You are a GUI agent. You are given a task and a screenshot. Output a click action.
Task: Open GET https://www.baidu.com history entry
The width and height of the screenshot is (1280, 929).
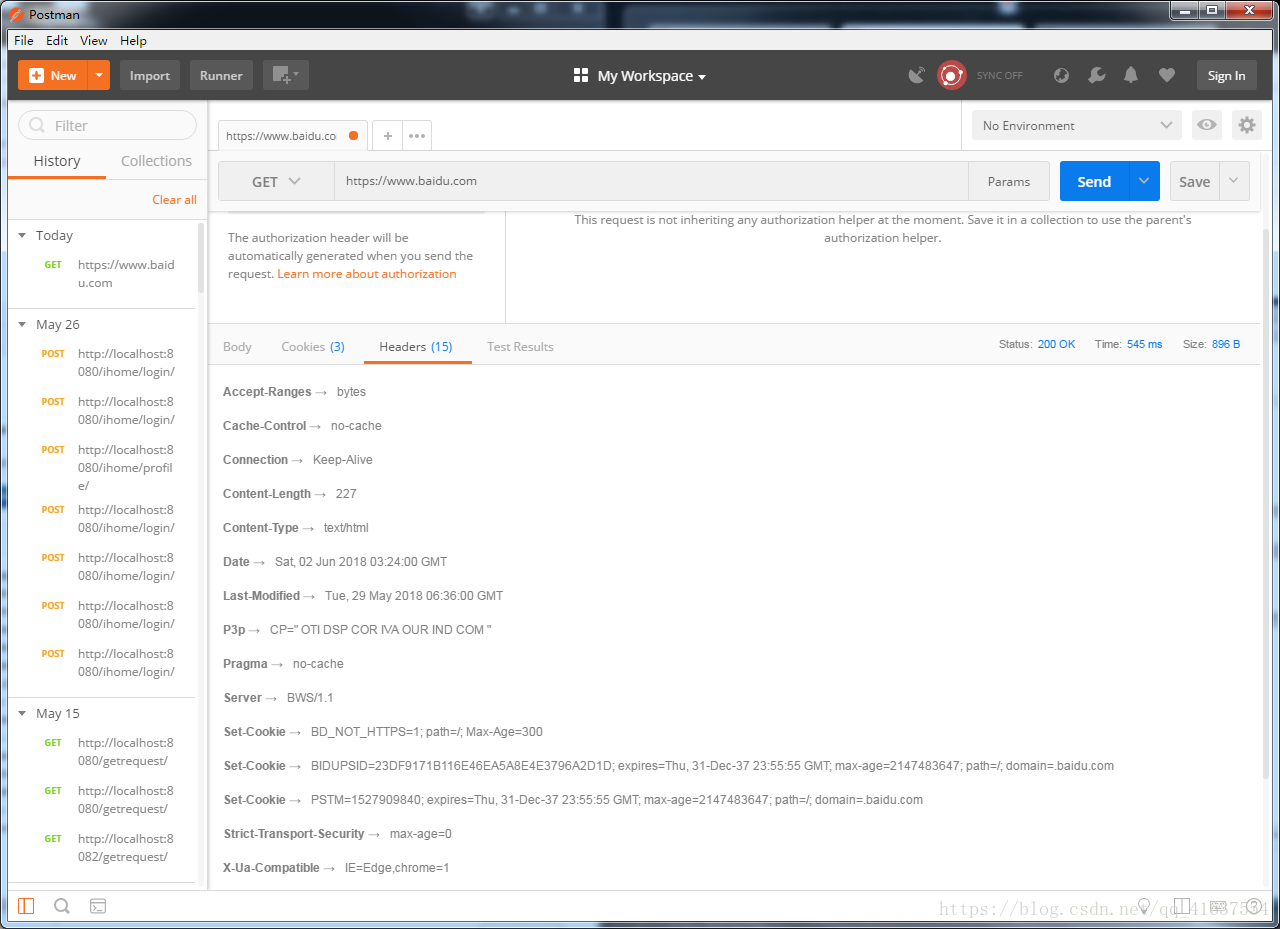(x=103, y=274)
